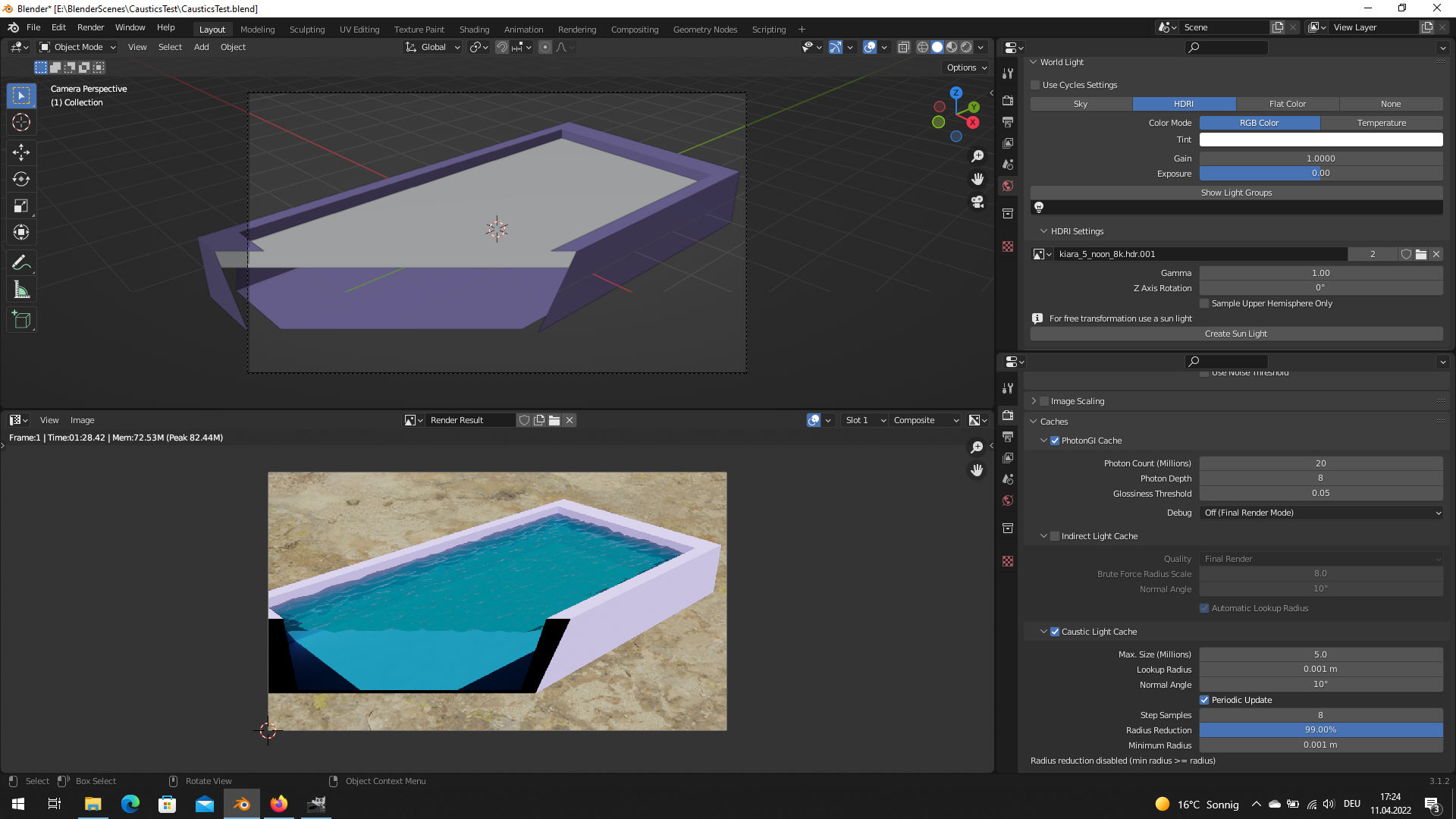This screenshot has height=819, width=1456.
Task: Launch Firefox from the Windows taskbar
Action: point(279,804)
